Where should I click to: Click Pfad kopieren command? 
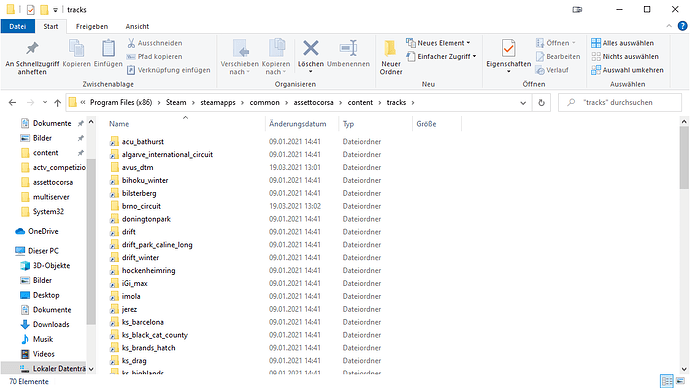(154, 56)
